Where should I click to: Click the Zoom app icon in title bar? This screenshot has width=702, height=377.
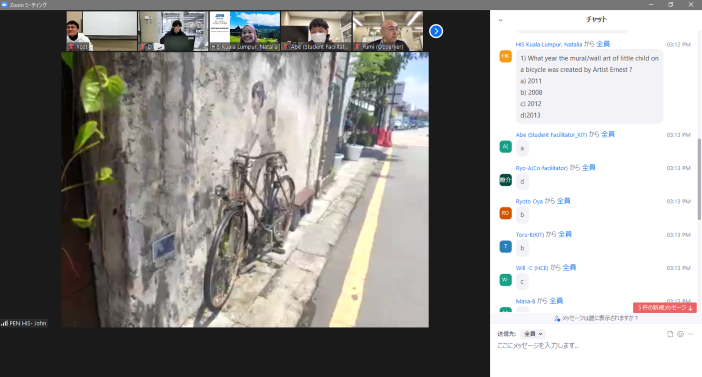tap(4, 4)
